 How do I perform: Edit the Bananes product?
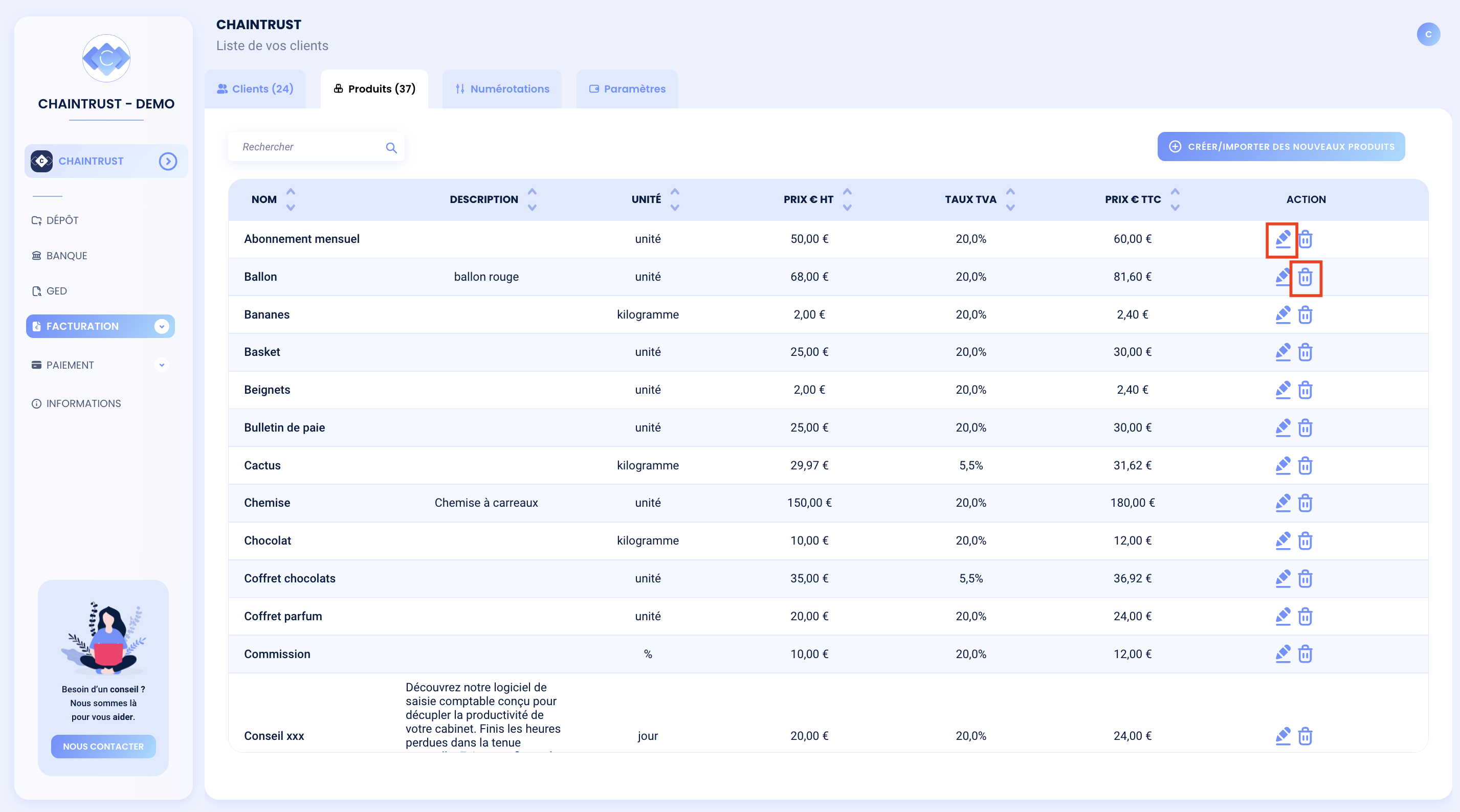(1282, 314)
